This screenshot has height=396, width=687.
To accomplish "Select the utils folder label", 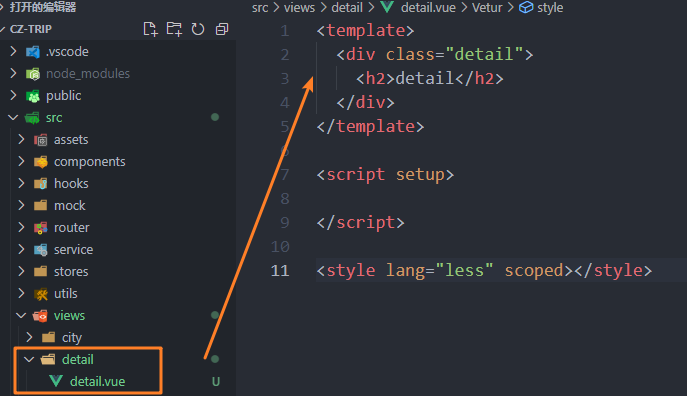I will [66, 293].
